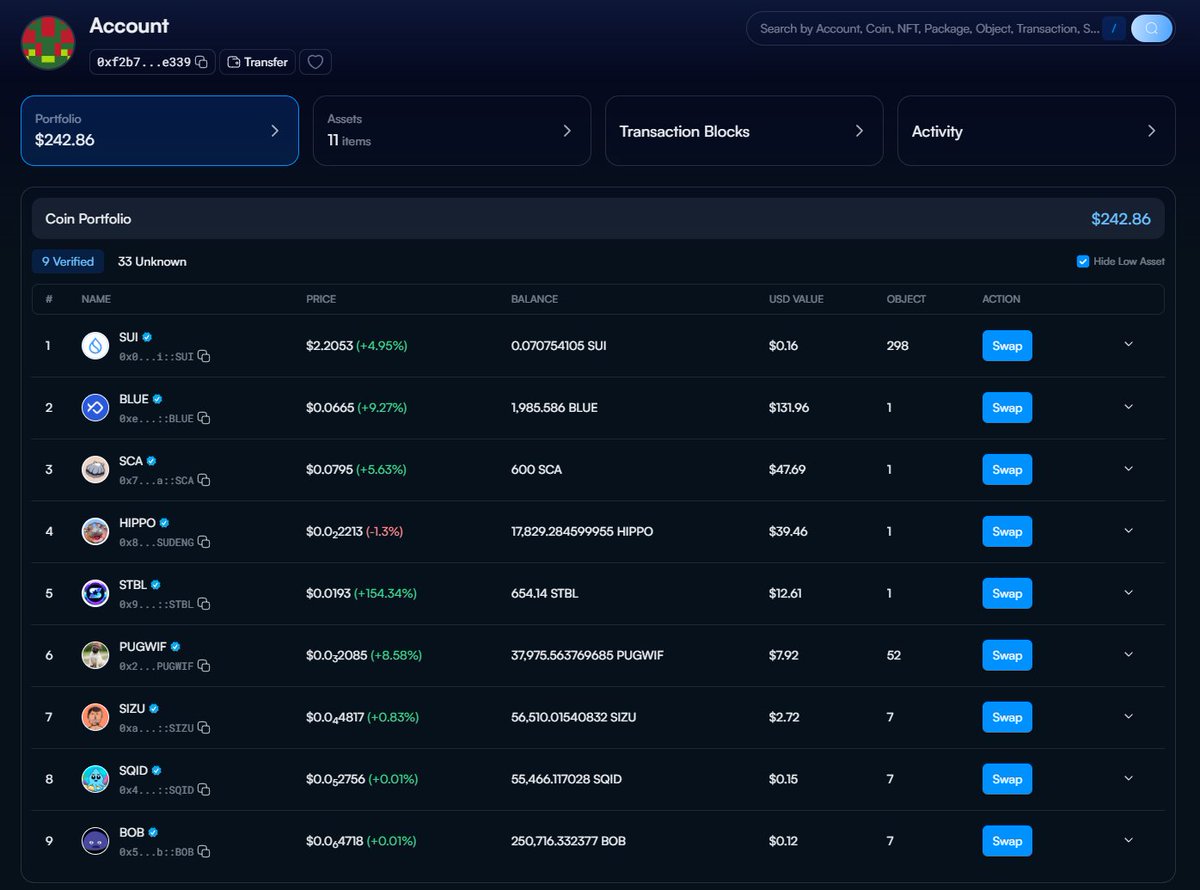Screen dimensions: 1200x890
Task: Switch to the 33 Unknown tab
Action: [152, 261]
